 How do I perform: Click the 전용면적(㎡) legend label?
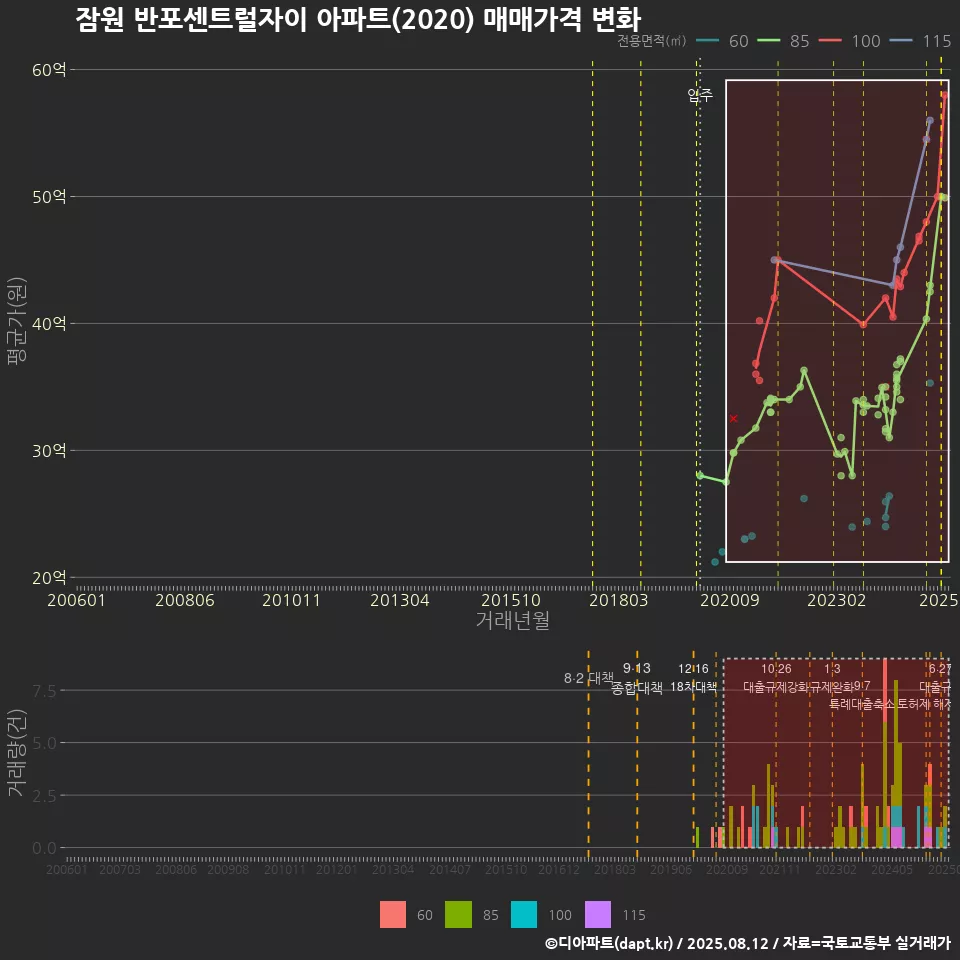651,41
